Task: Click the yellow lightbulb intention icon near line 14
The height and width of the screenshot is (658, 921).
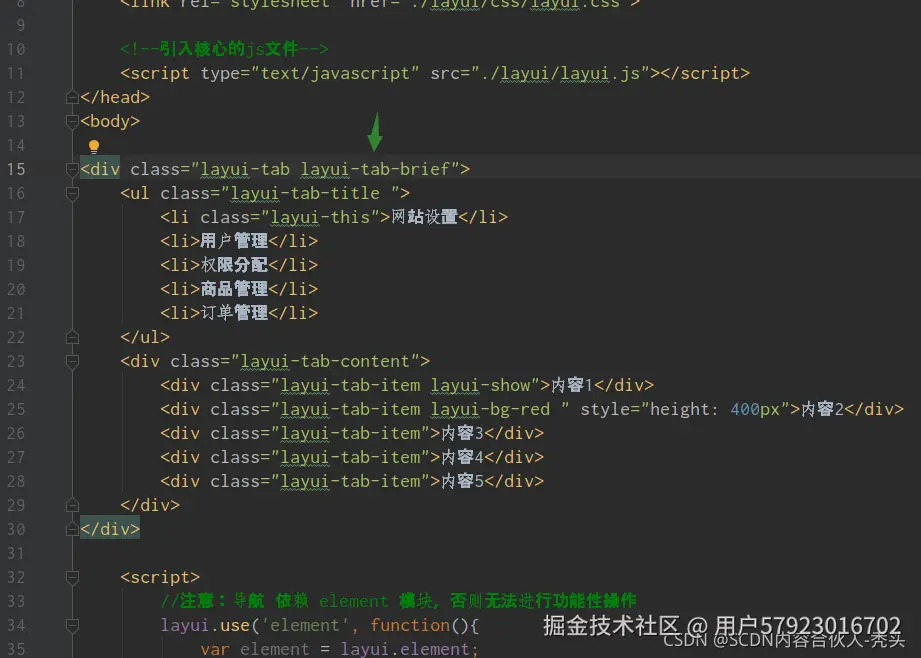Action: 93,146
